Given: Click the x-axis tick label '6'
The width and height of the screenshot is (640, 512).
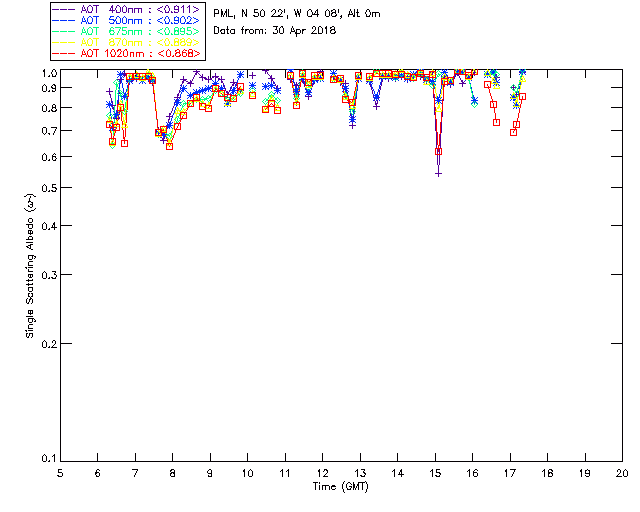Looking at the screenshot, I should click(98, 473).
